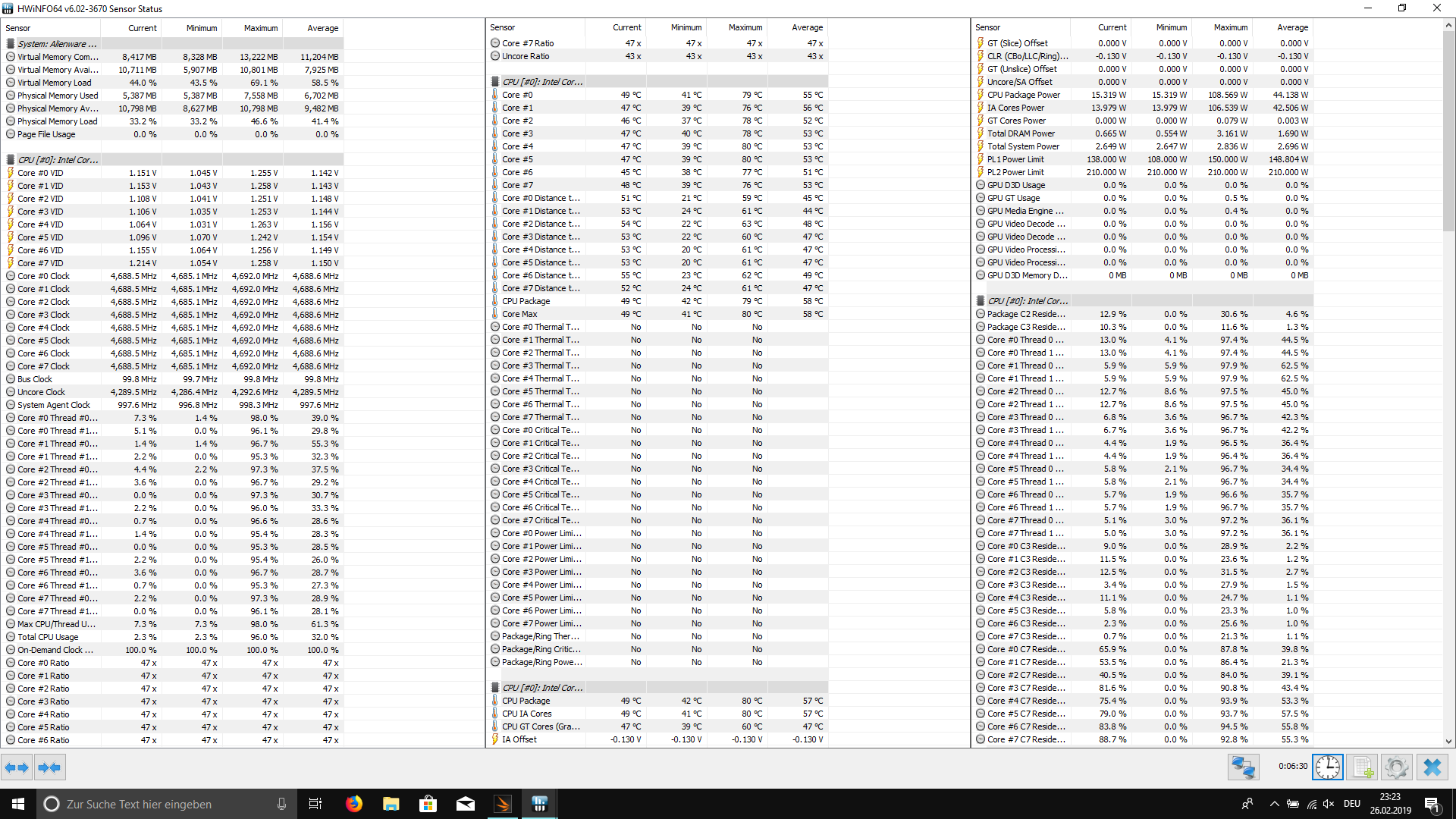
Task: Click the shrink columns inward-arrows button
Action: tap(49, 767)
